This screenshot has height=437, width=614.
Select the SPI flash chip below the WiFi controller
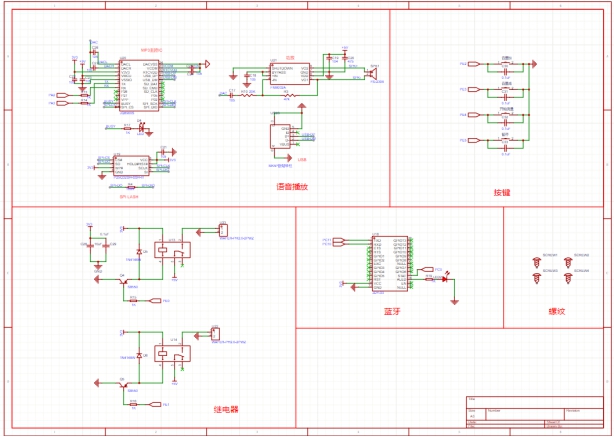click(129, 163)
